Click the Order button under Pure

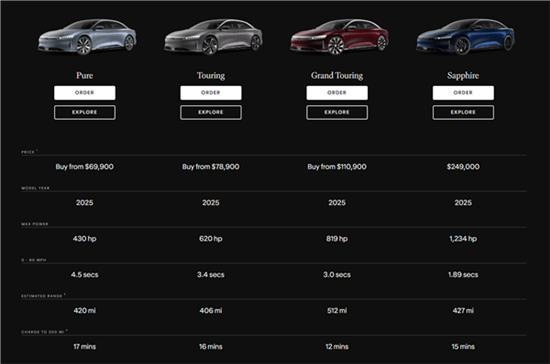pos(85,93)
